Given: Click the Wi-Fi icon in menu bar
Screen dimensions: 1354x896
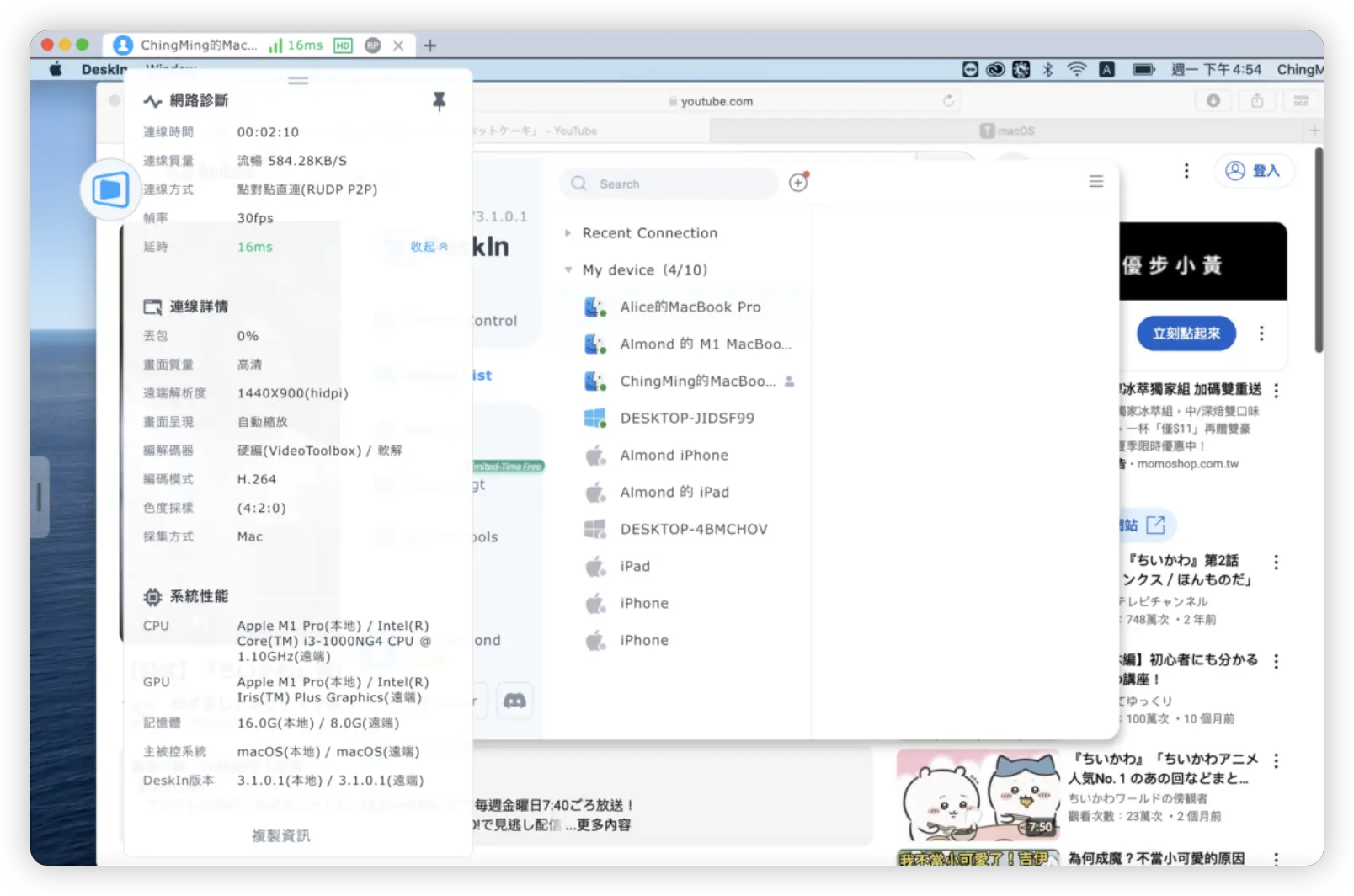Looking at the screenshot, I should point(1077,69).
